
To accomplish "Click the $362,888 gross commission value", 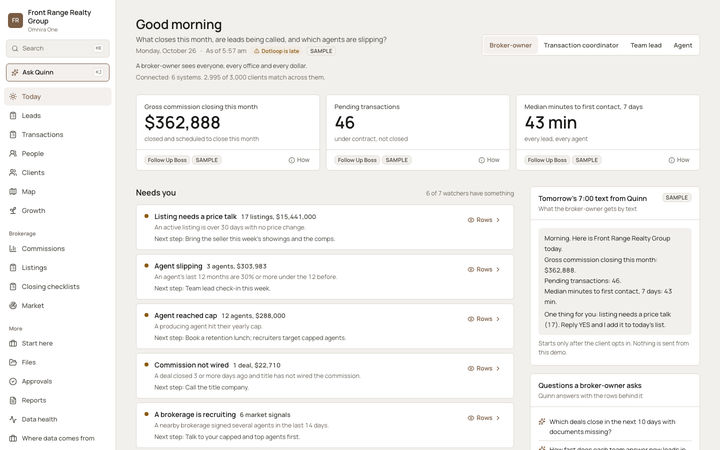I will [x=182, y=123].
